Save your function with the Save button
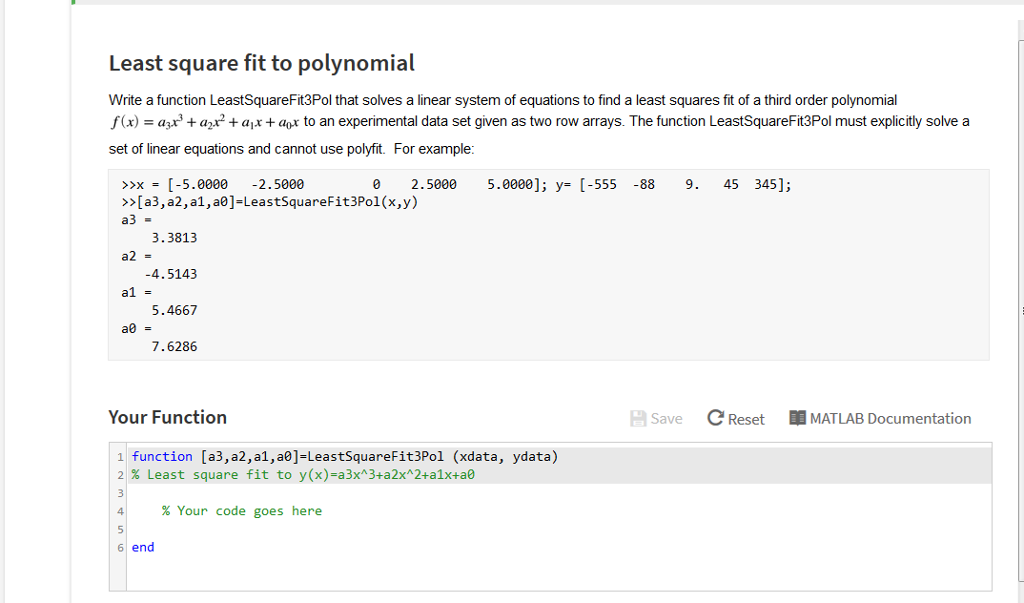This screenshot has width=1024, height=603. tap(656, 418)
